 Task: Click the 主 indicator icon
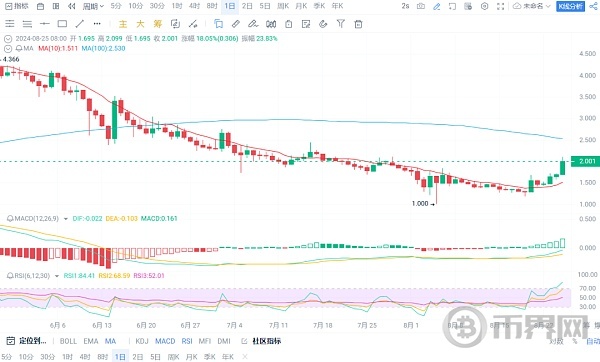pos(123,24)
